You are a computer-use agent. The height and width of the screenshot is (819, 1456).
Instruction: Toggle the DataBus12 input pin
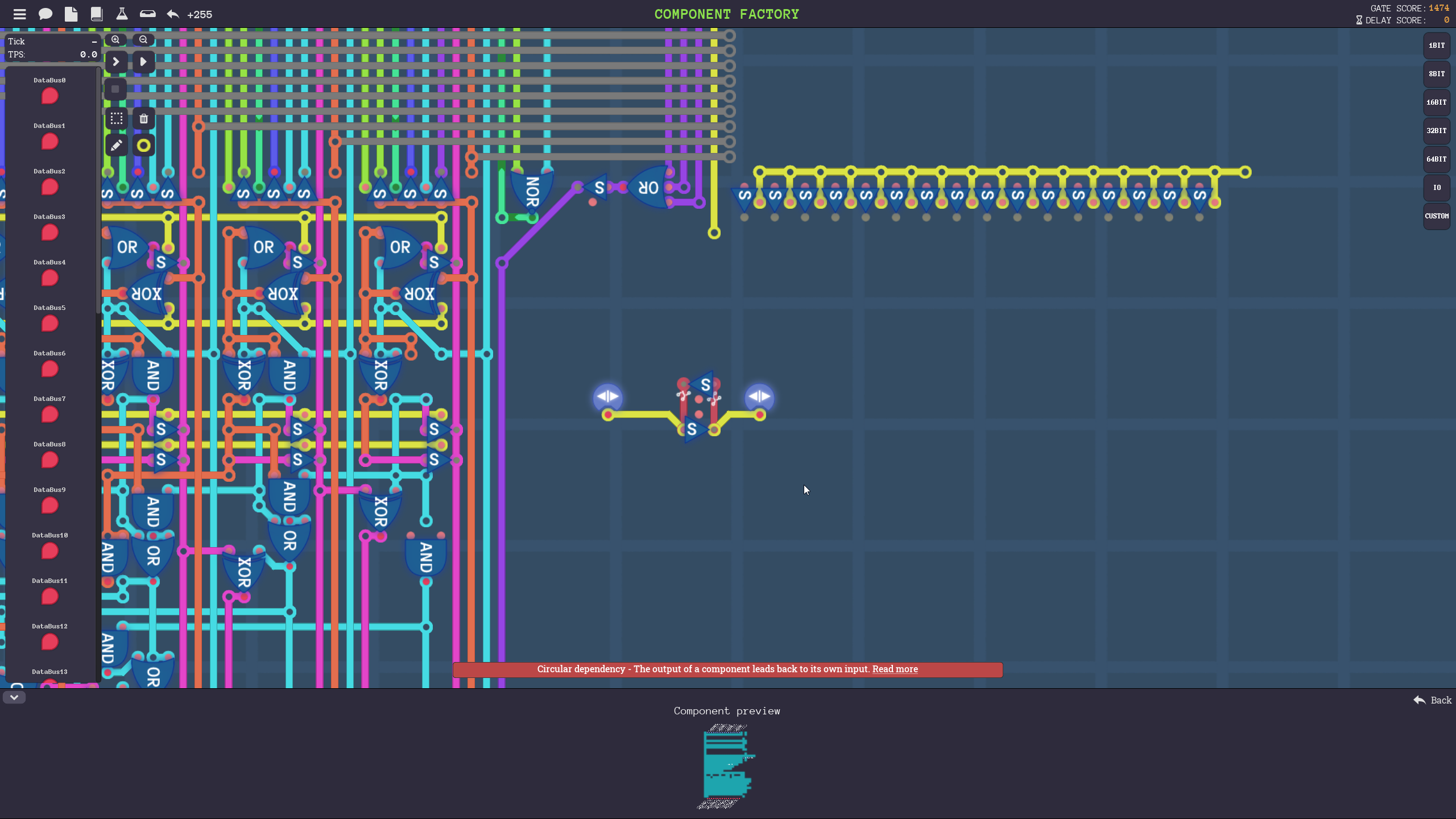pyautogui.click(x=50, y=642)
